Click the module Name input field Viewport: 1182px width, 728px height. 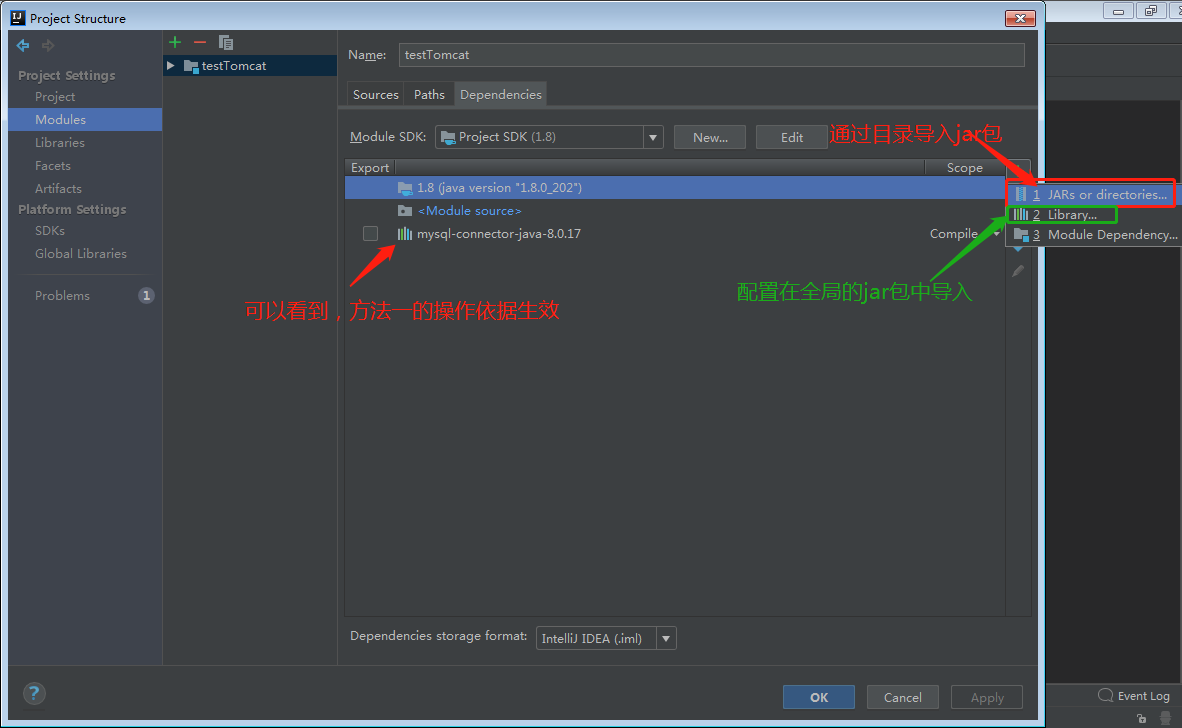pyautogui.click(x=712, y=55)
